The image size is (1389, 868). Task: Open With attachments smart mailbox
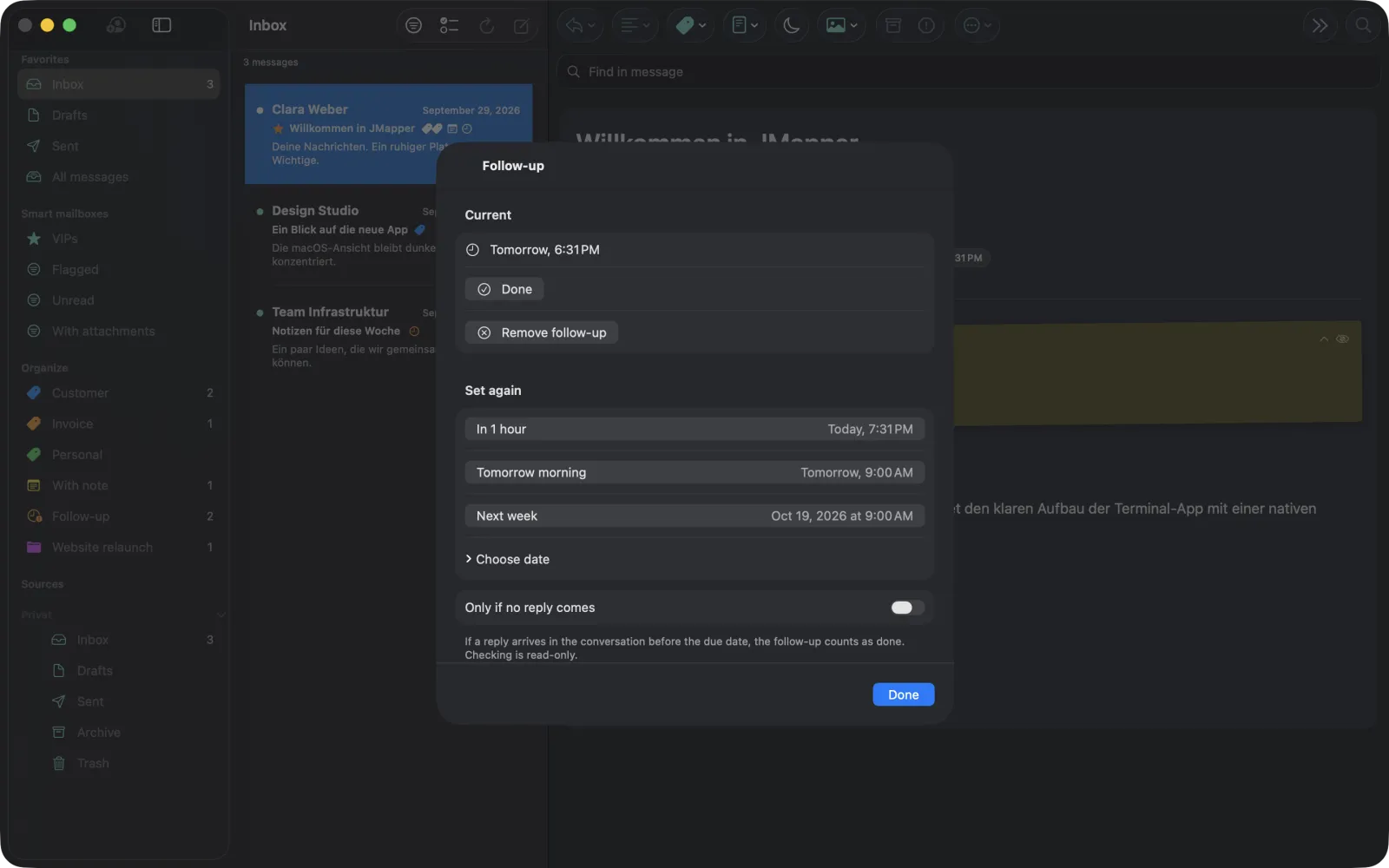(x=119, y=332)
